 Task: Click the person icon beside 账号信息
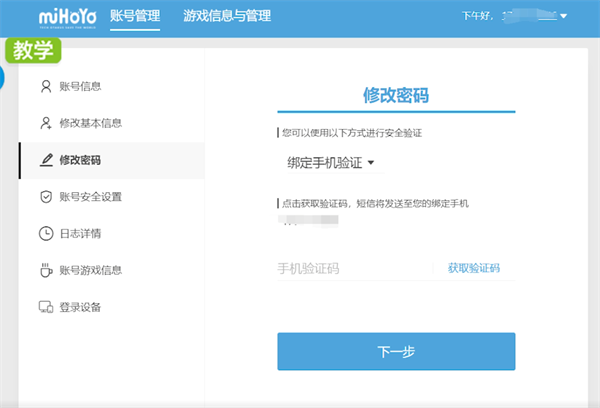(45, 87)
